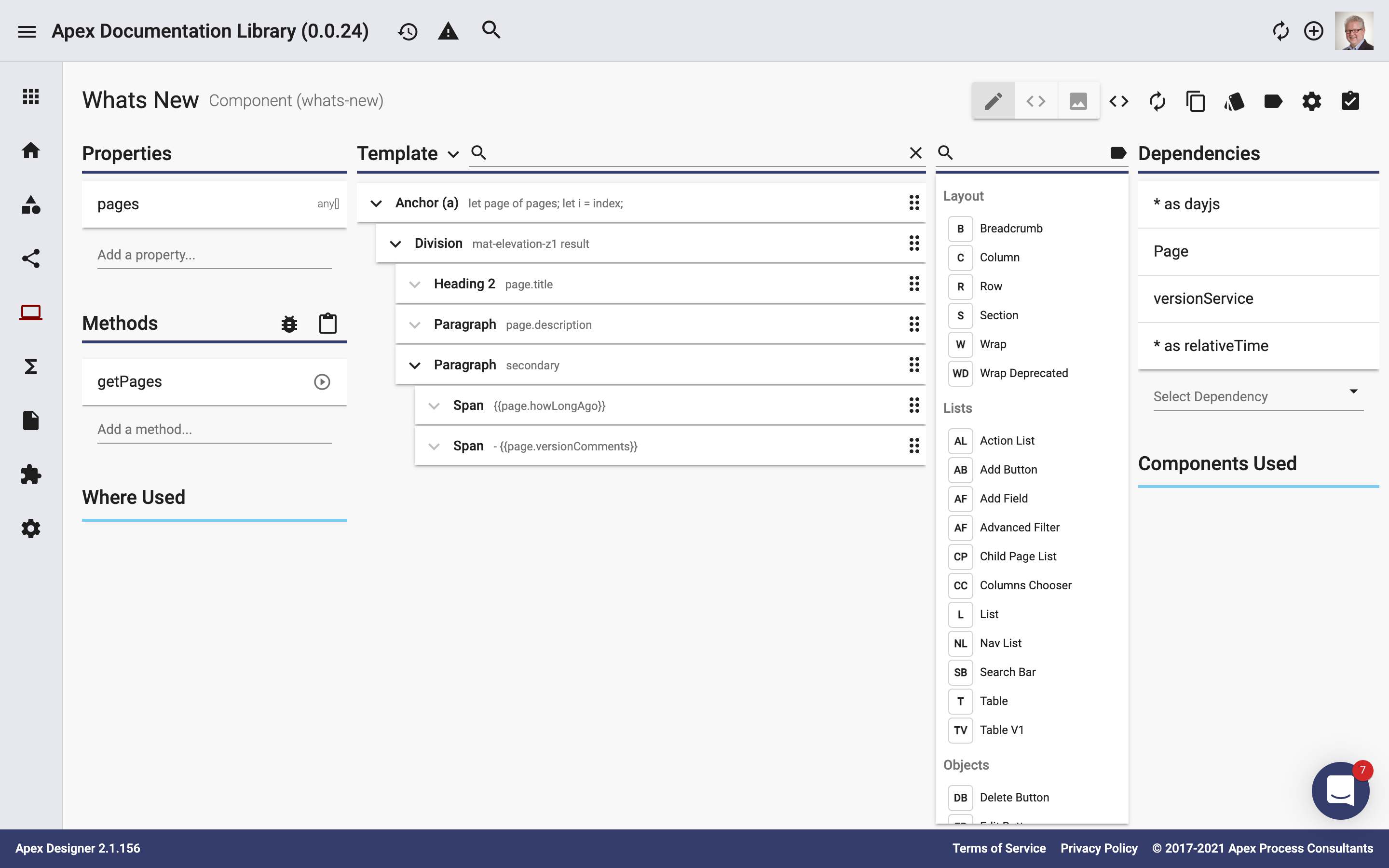Add a new property via Add a property field

coord(213,254)
